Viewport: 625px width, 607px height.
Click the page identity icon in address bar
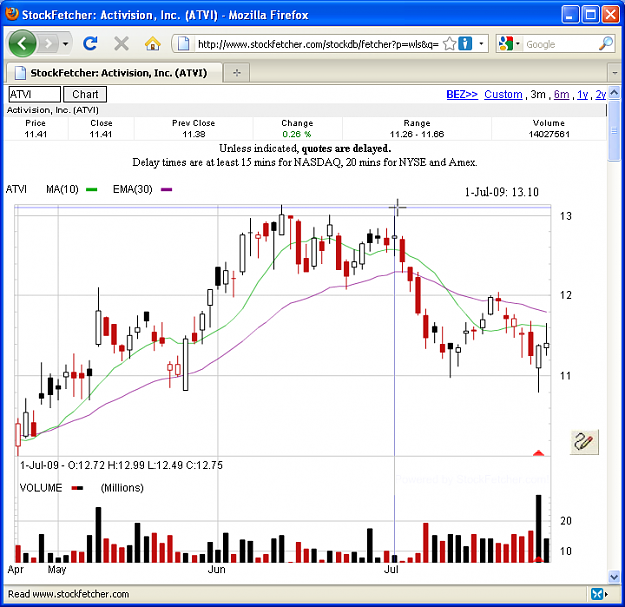(183, 43)
